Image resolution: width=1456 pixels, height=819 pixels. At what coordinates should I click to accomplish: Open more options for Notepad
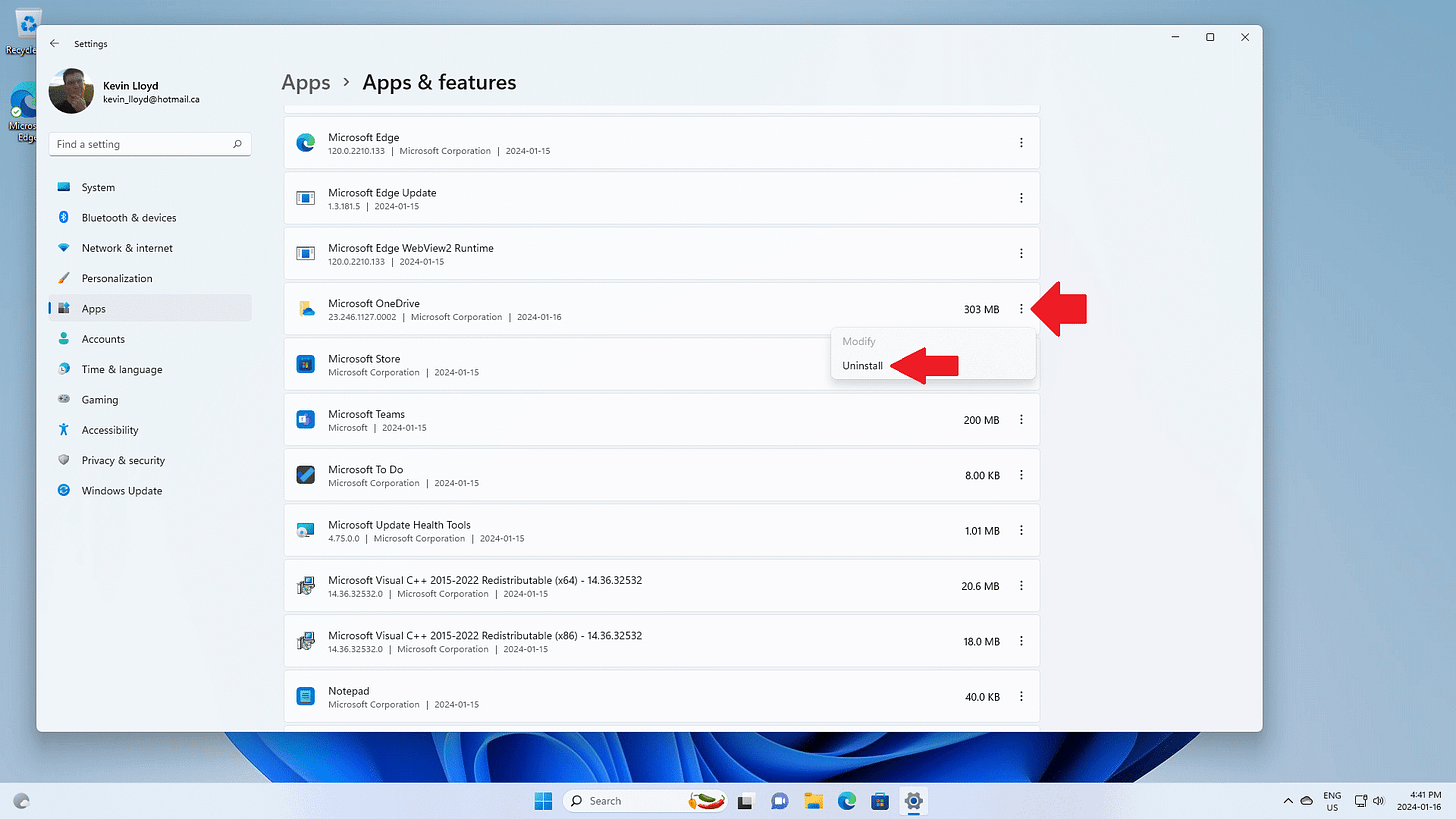click(x=1021, y=696)
